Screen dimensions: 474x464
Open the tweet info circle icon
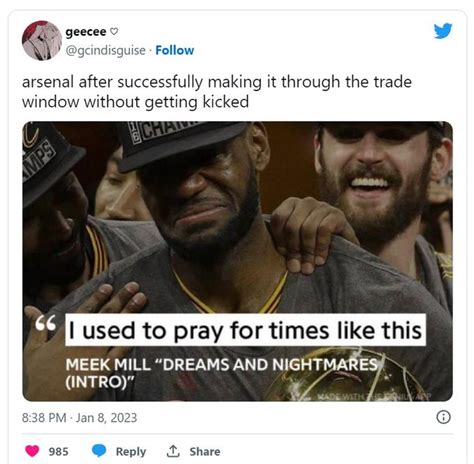coord(443,417)
